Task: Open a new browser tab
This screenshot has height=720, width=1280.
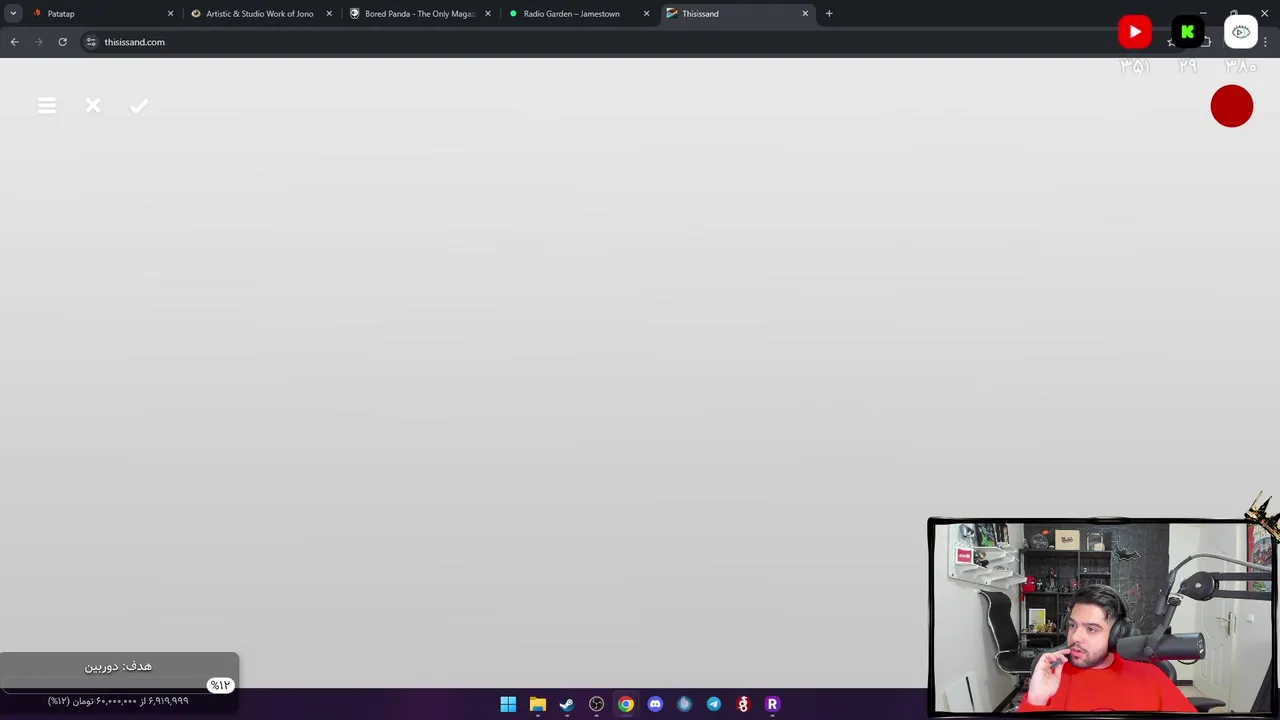Action: [x=829, y=14]
